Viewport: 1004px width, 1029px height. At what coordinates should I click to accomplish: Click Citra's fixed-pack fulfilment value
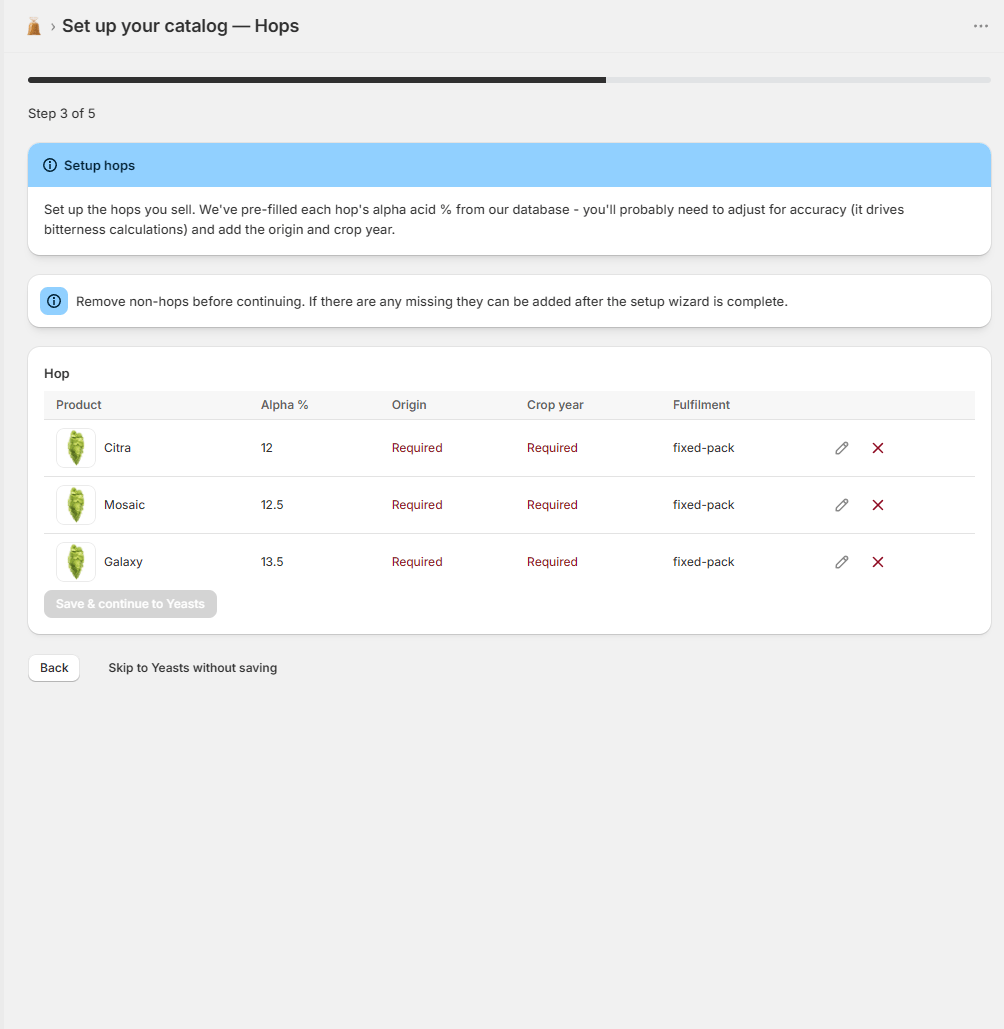coord(703,448)
